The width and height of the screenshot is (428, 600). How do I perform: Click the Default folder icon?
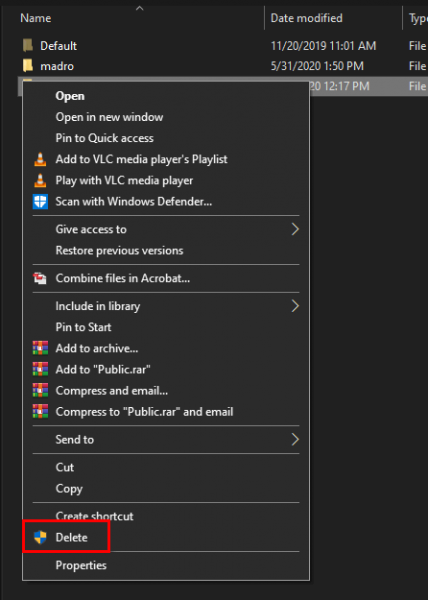(x=28, y=46)
